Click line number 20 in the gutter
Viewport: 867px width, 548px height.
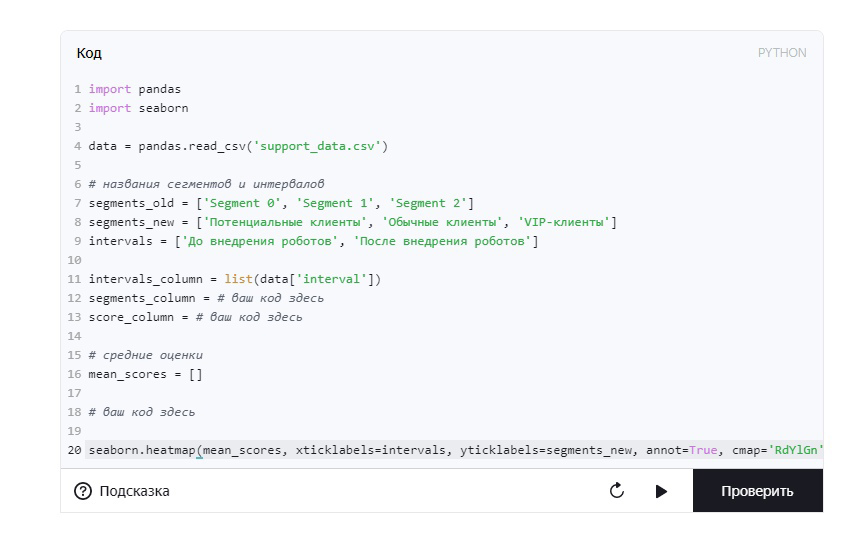[75, 450]
